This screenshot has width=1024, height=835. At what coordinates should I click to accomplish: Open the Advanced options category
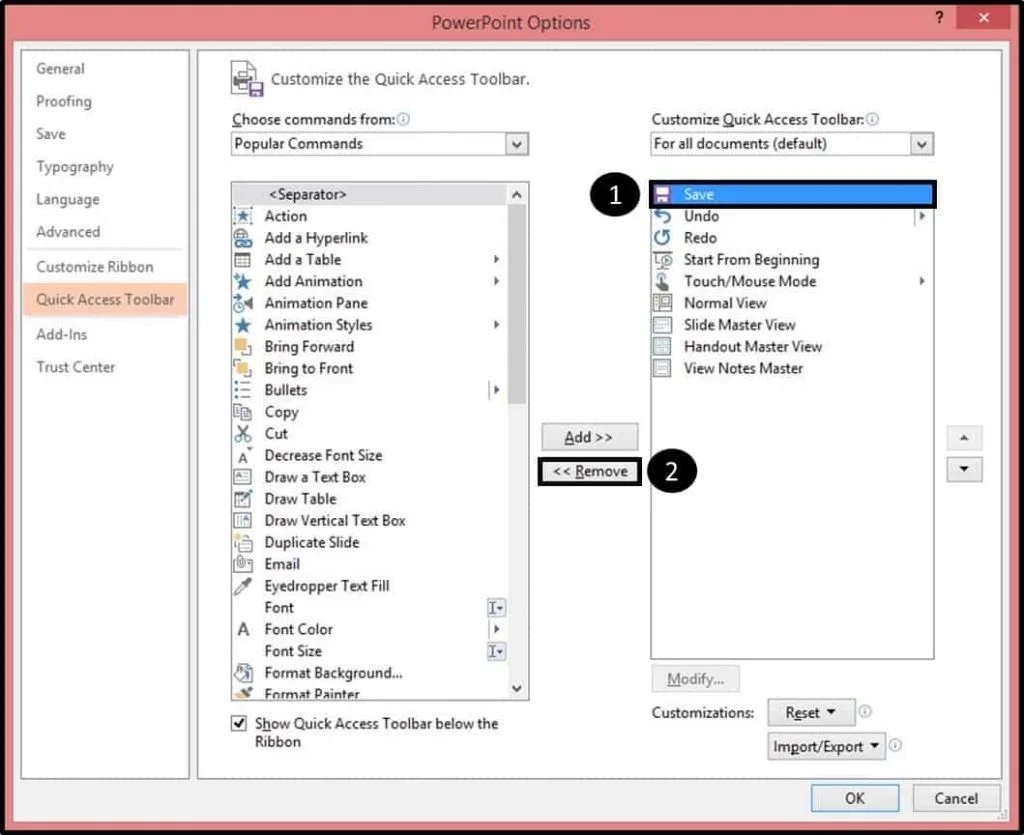[68, 232]
